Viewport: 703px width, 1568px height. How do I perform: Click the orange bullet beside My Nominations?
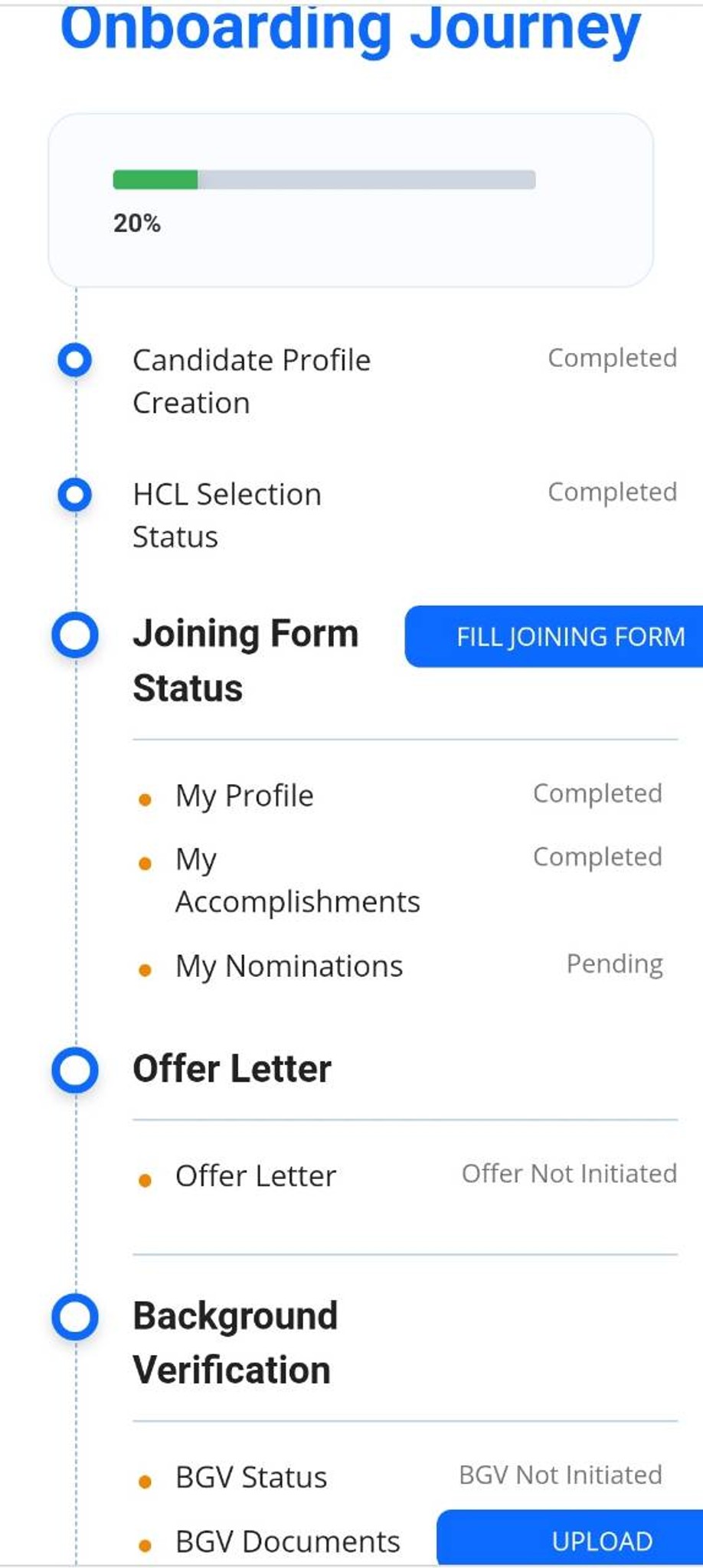pyautogui.click(x=145, y=970)
